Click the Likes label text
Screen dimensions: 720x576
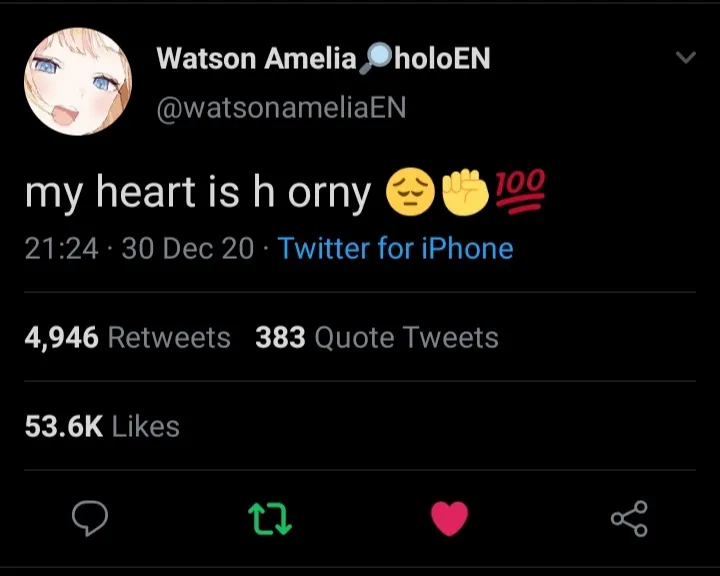point(146,426)
